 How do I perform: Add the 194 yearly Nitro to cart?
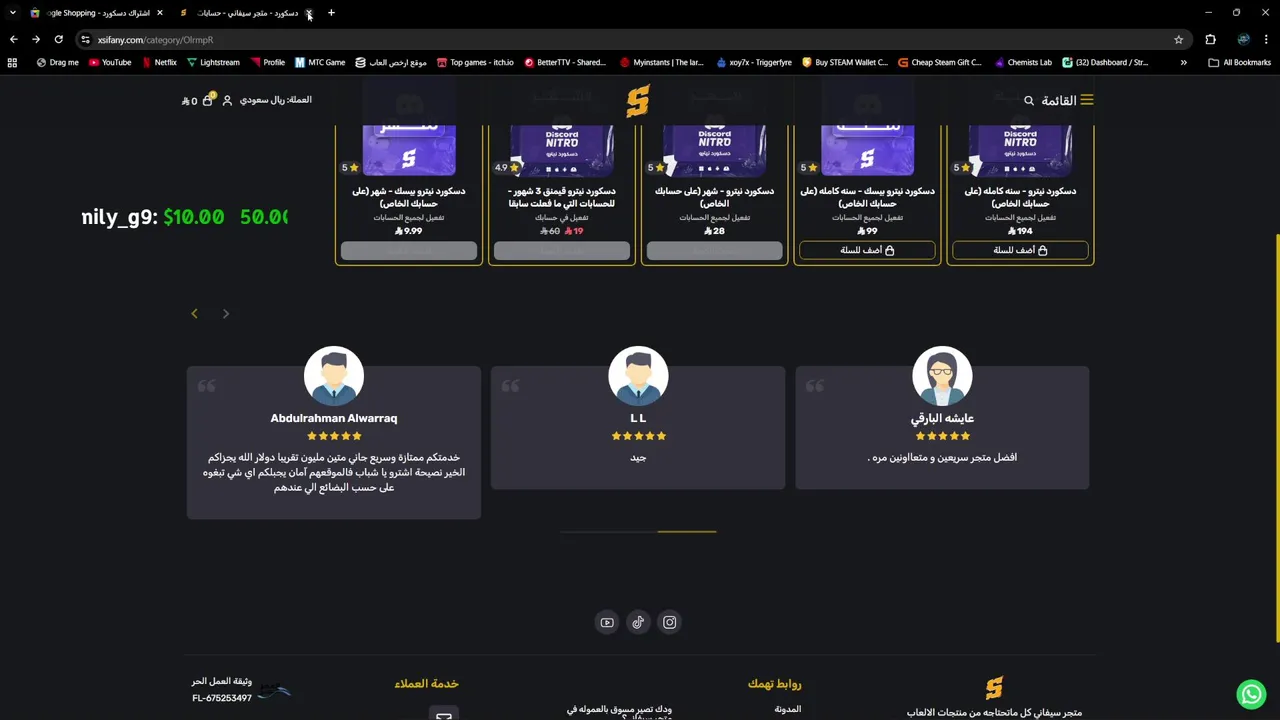click(1020, 250)
